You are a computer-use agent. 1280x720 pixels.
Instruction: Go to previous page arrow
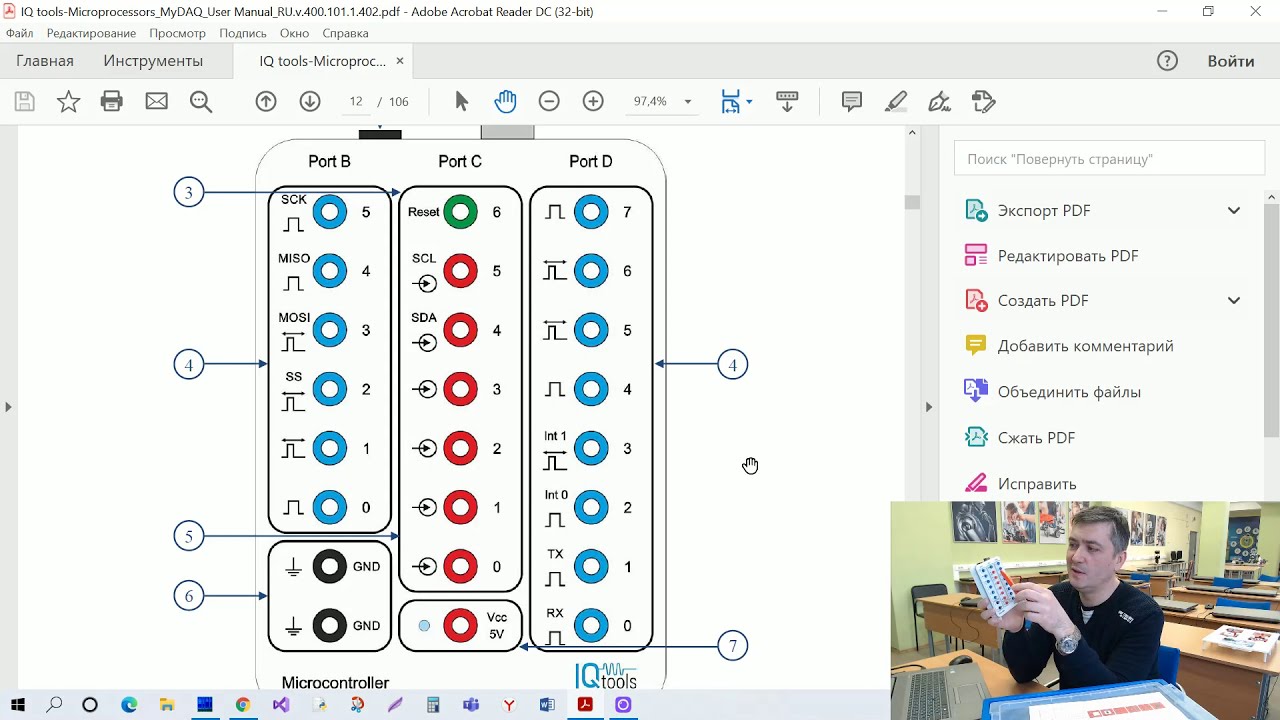click(x=266, y=101)
